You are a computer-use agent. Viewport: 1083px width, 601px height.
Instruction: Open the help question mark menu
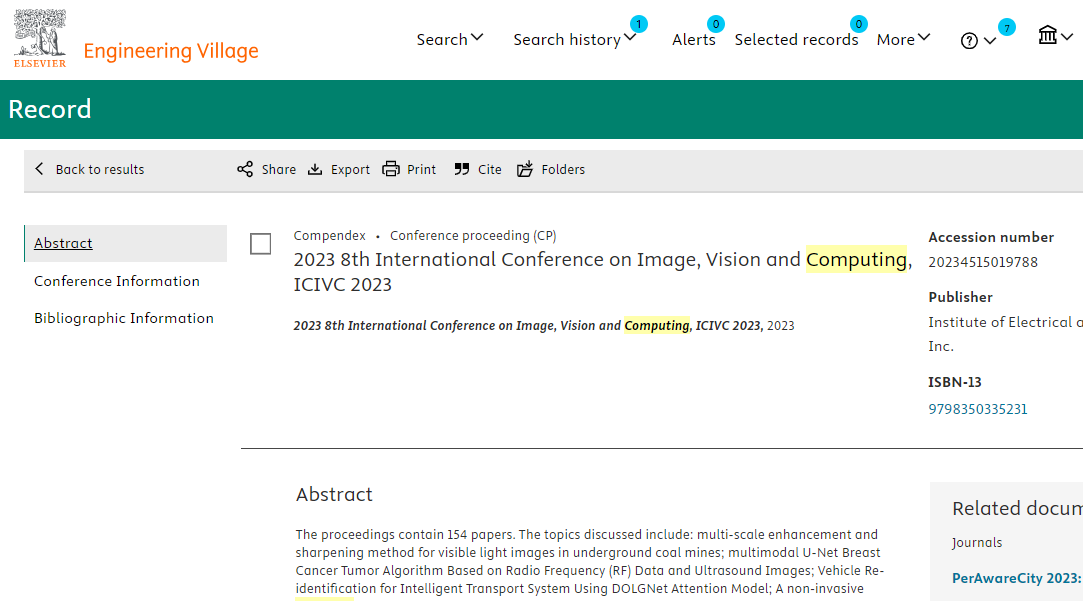click(969, 41)
